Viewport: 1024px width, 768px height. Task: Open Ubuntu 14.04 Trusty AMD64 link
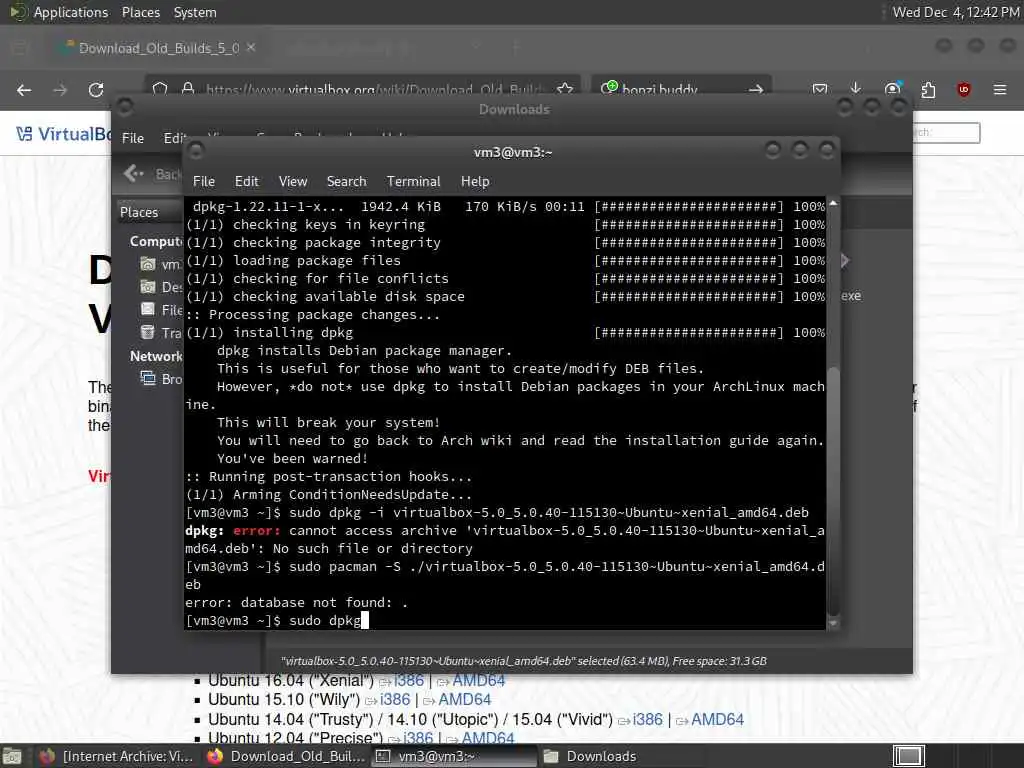pyautogui.click(x=717, y=719)
